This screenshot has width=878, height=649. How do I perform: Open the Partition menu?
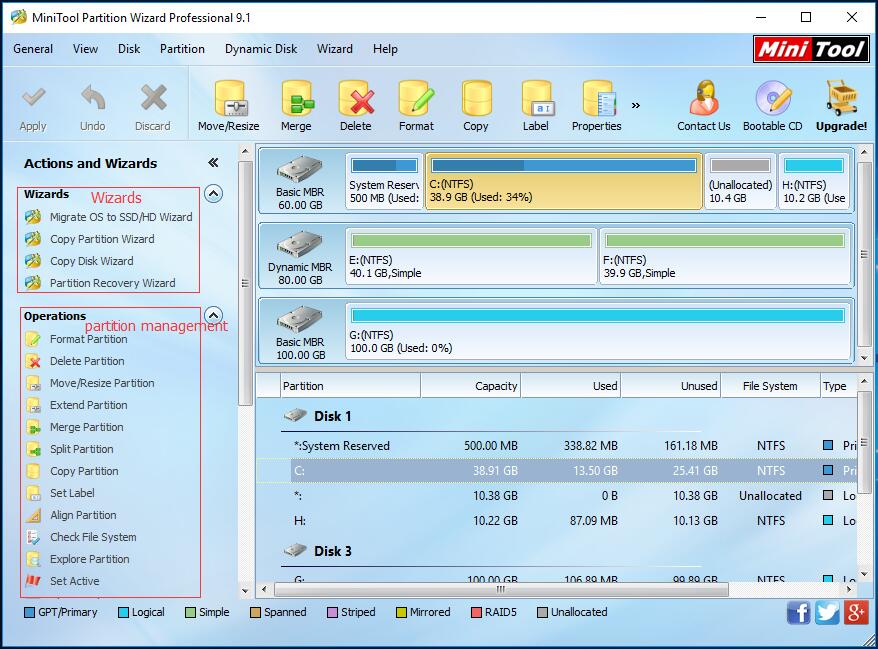click(182, 49)
